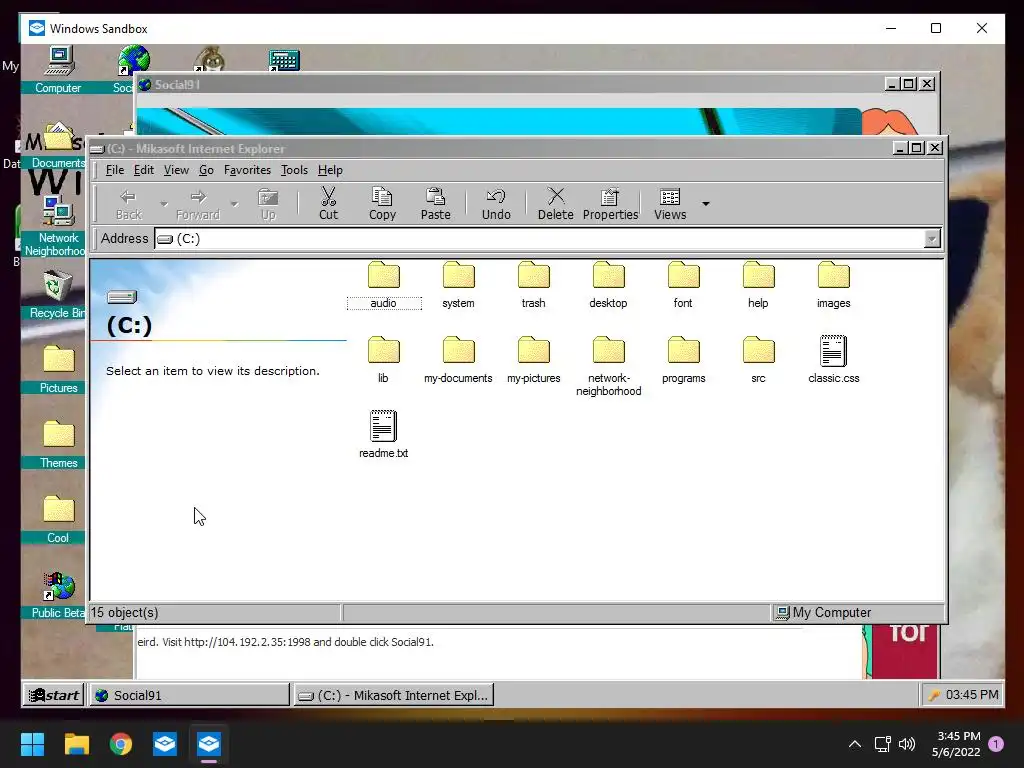
Task: Open the lib folder
Action: [383, 360]
